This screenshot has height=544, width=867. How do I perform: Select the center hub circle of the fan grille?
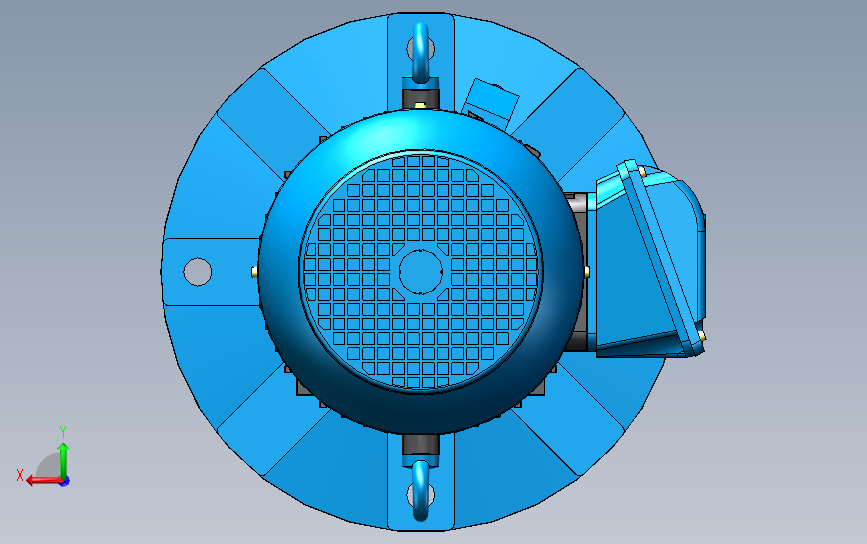(421, 271)
